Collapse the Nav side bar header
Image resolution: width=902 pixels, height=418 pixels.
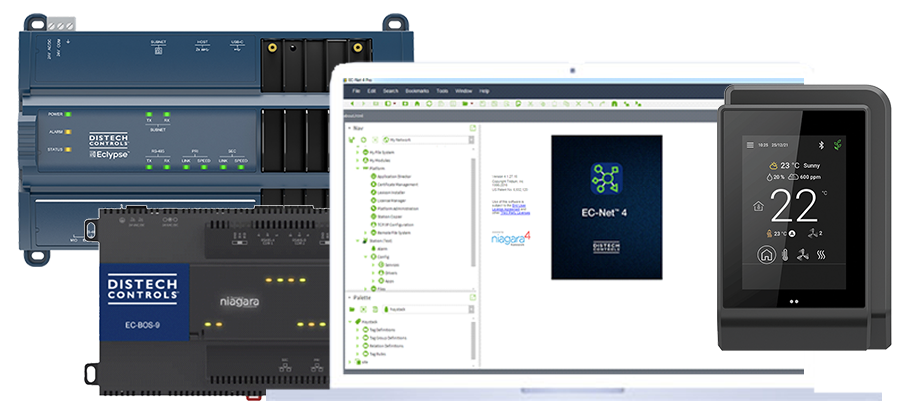point(349,128)
